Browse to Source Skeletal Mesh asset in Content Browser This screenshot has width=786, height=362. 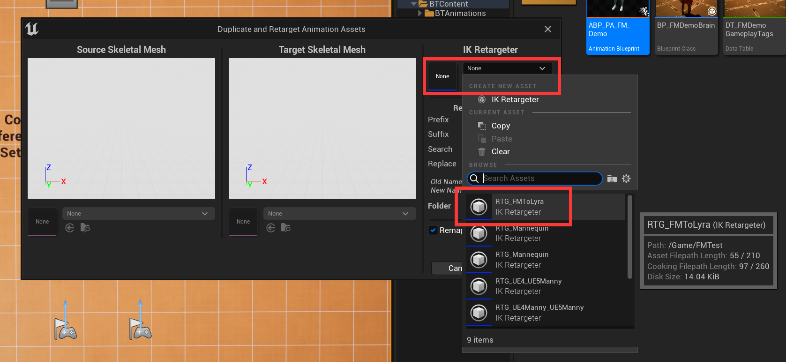tap(85, 228)
